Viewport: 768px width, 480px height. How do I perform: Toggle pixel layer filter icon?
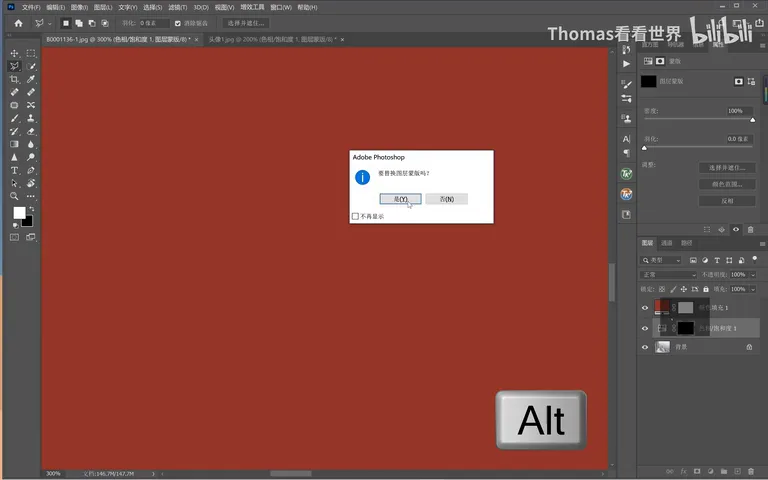tap(693, 260)
